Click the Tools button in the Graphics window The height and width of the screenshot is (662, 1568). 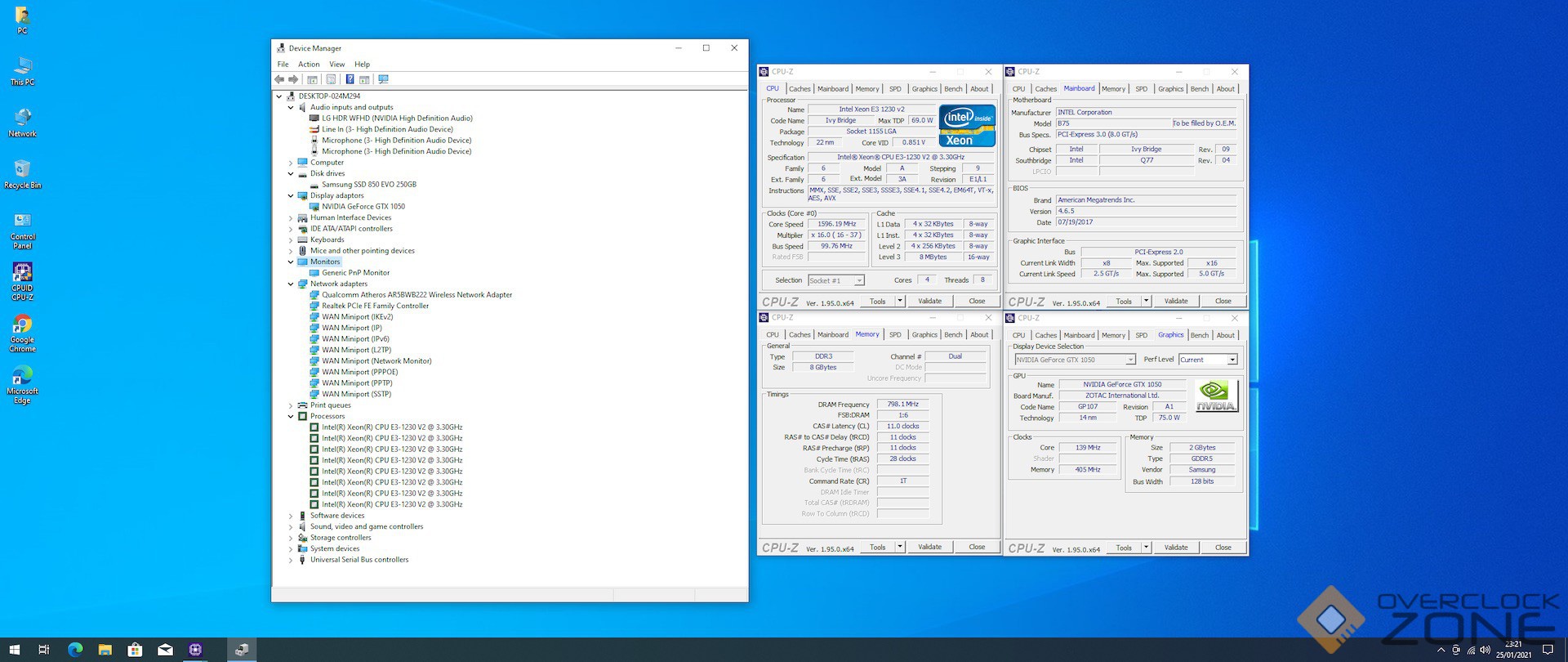tap(1124, 548)
